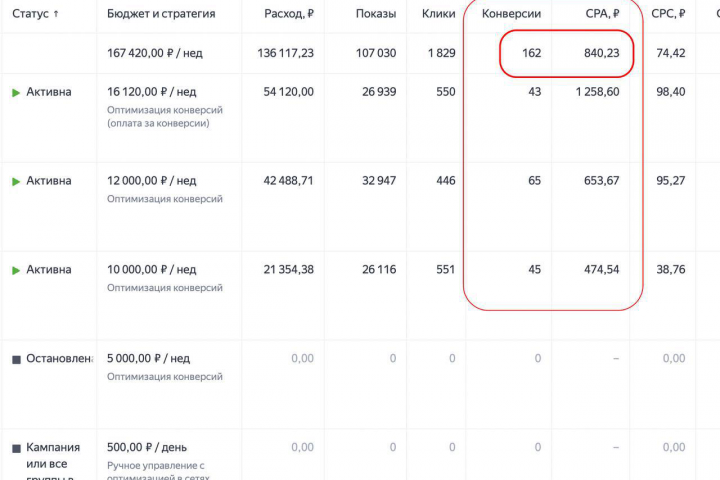The height and width of the screenshot is (480, 720).
Task: Select conversions value 65
Action: pyautogui.click(x=534, y=181)
